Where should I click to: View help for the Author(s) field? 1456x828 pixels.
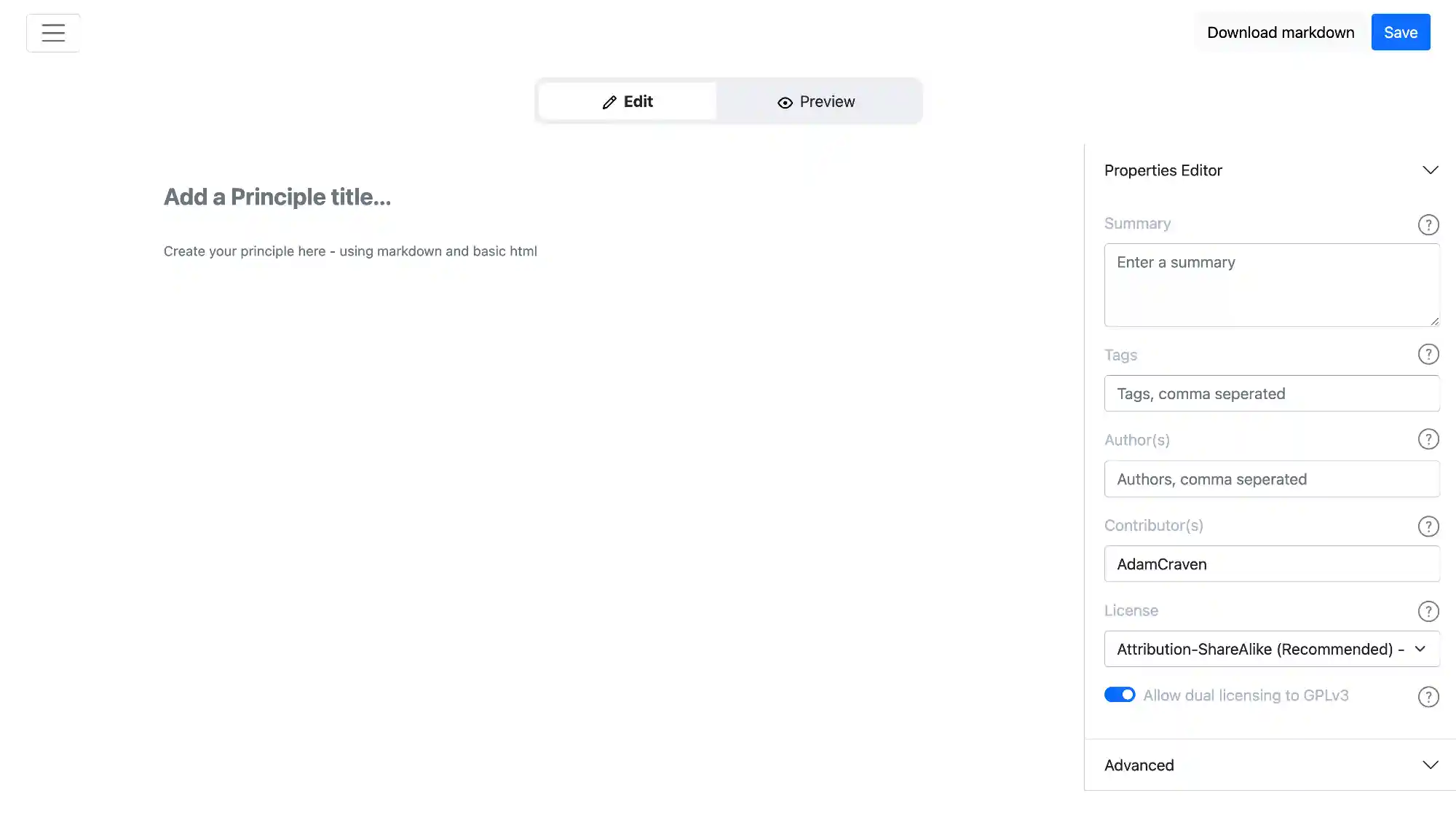coord(1428,439)
